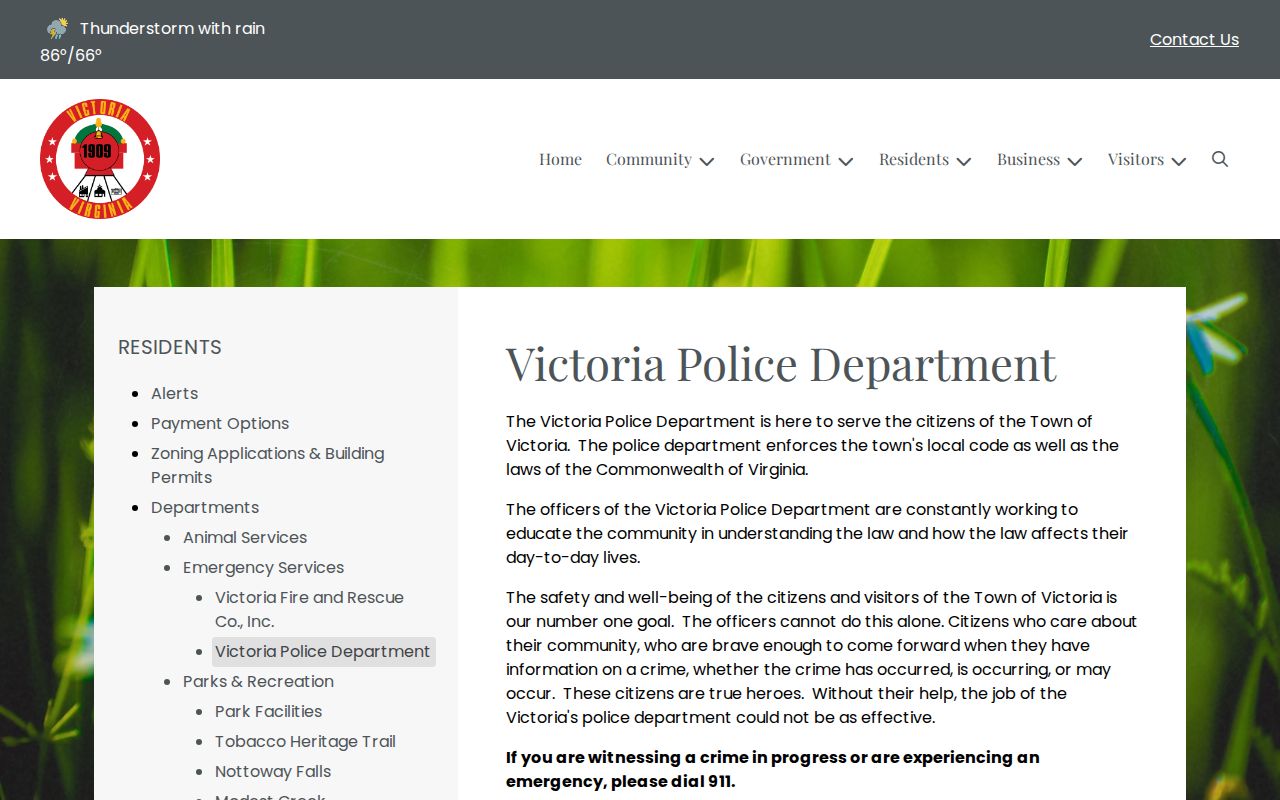The width and height of the screenshot is (1280, 800).
Task: Open Parks & Recreation in the sidebar
Action: tap(258, 681)
